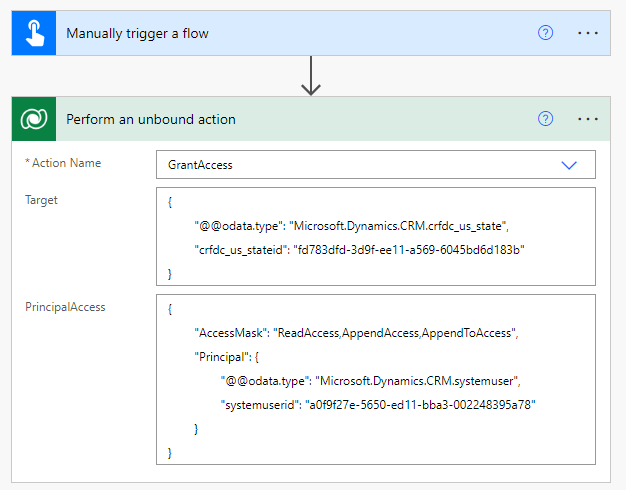The width and height of the screenshot is (626, 490).
Task: Collapse the Perform an unbound action header
Action: [311, 119]
